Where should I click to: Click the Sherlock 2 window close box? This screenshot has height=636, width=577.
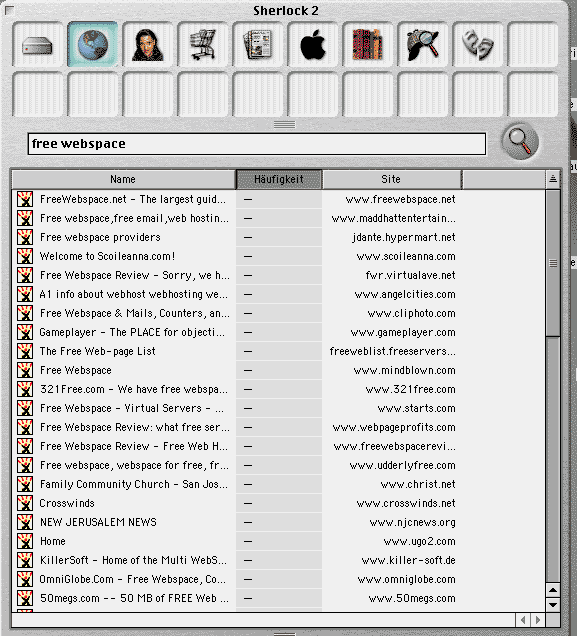(9, 10)
